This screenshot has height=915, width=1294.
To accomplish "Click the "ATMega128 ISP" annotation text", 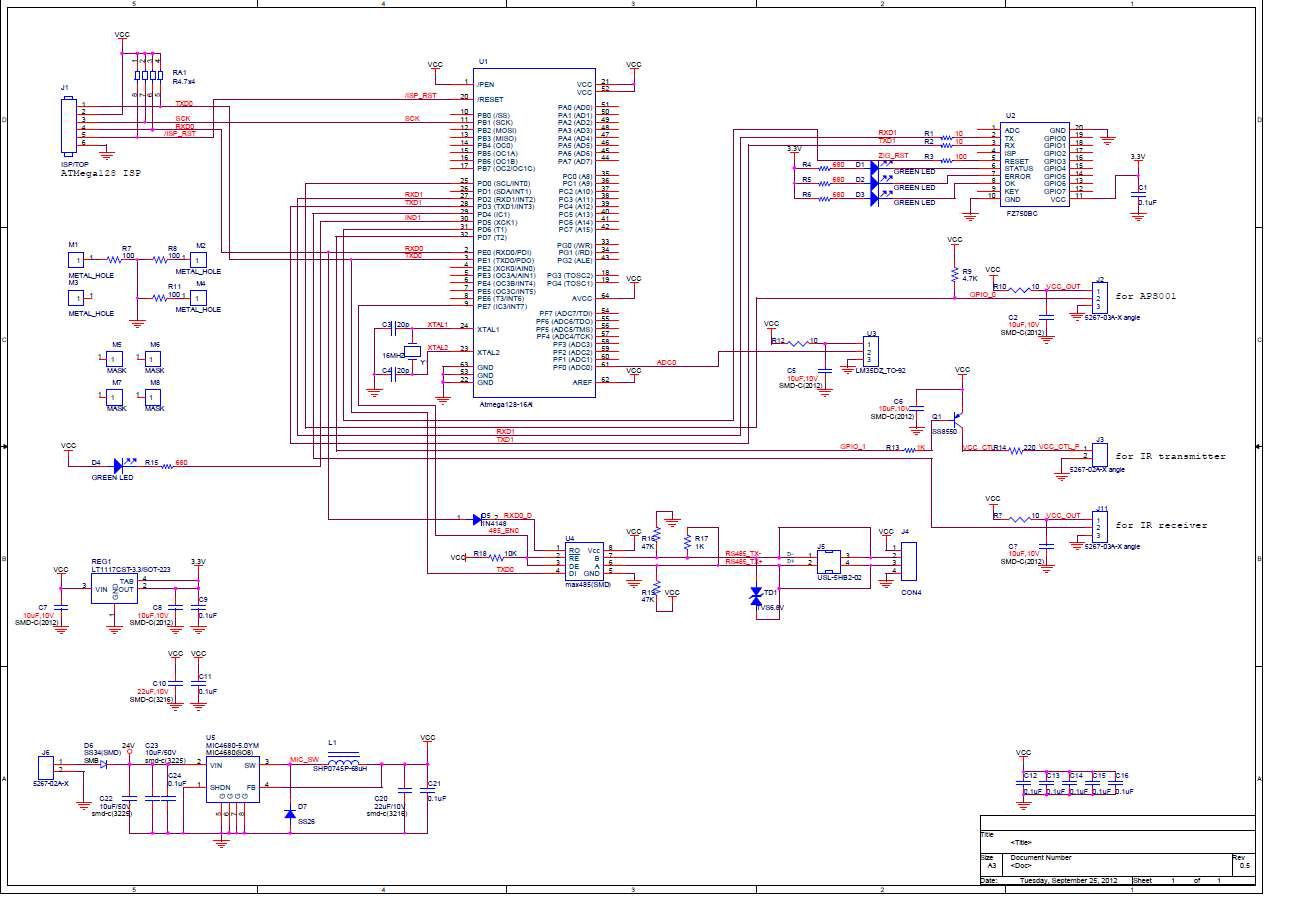I will [100, 174].
